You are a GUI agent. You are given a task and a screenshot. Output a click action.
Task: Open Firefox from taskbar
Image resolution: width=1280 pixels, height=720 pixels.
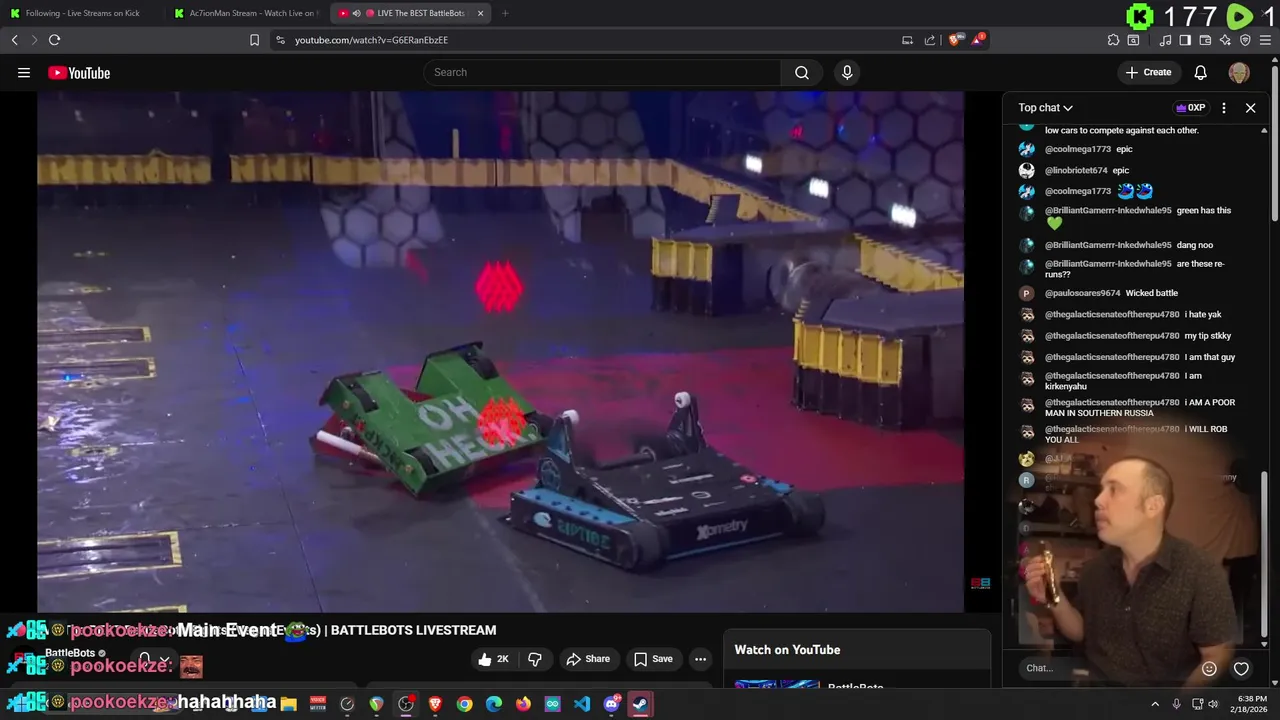click(523, 704)
